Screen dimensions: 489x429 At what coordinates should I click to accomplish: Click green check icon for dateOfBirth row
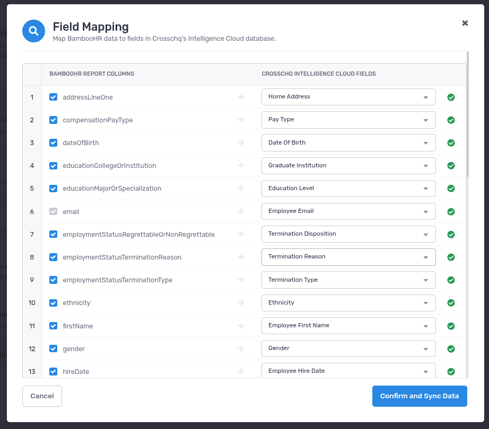[451, 143]
